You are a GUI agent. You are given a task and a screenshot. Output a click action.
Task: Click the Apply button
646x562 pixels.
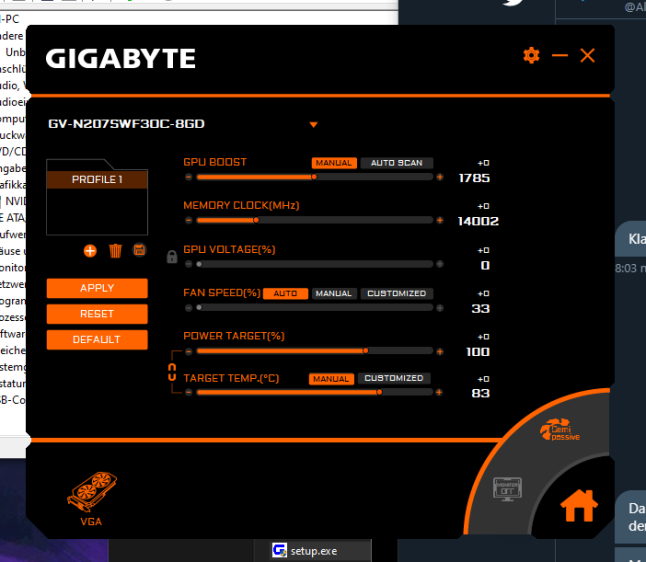coord(97,288)
